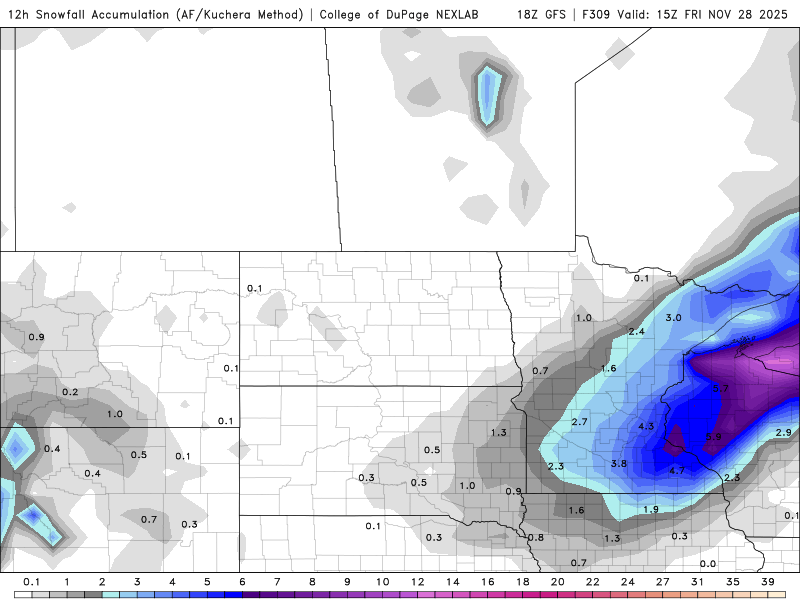Click the legend scale label 39
This screenshot has width=800, height=600.
(767, 582)
